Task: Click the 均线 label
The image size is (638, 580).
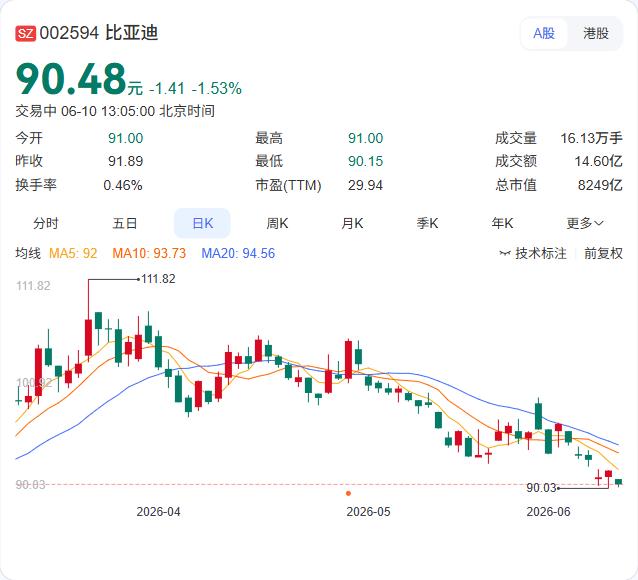Action: [x=28, y=254]
